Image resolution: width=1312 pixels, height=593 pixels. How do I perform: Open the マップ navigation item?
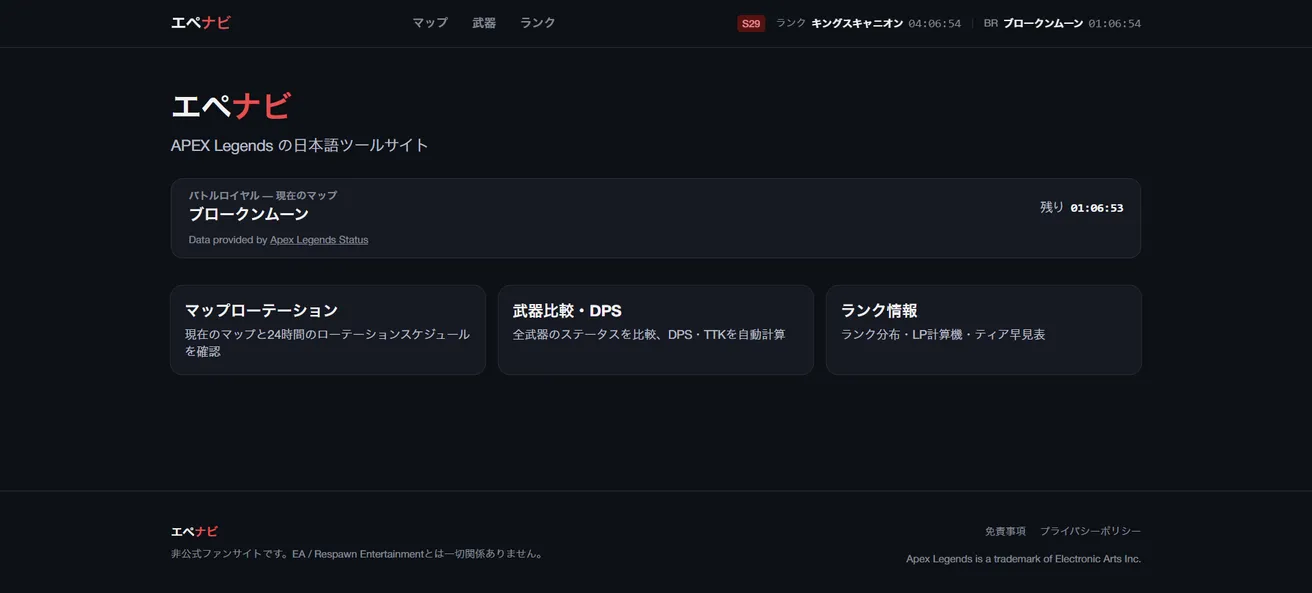click(430, 23)
